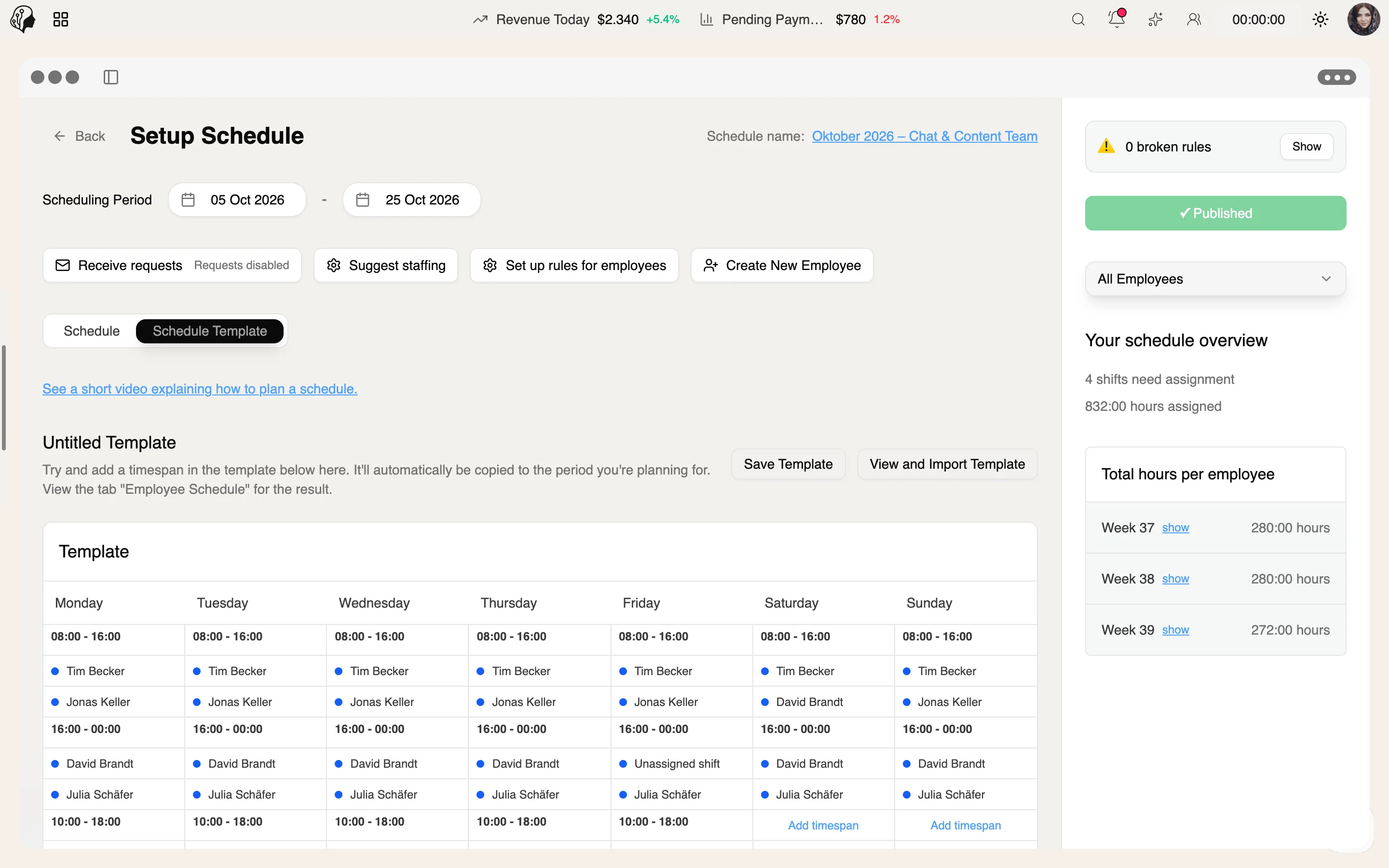
Task: Select Friday's Unassigned shift
Action: [x=681, y=763]
